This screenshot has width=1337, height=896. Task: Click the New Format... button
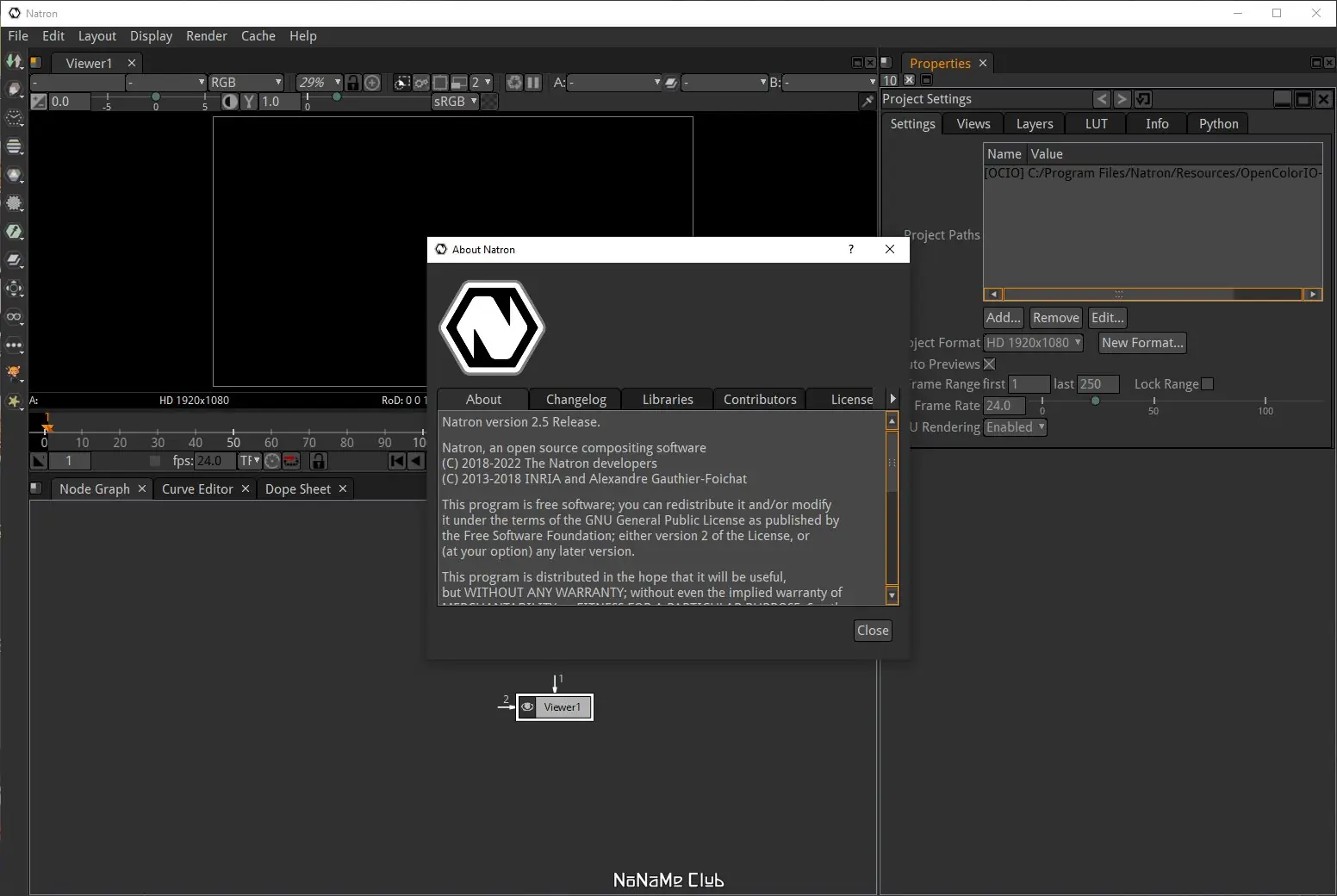coord(1142,343)
